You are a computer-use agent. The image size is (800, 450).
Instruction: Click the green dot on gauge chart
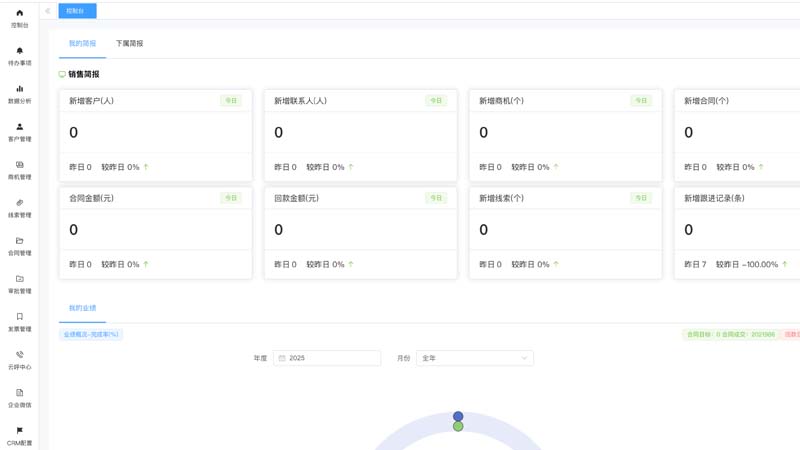click(458, 426)
